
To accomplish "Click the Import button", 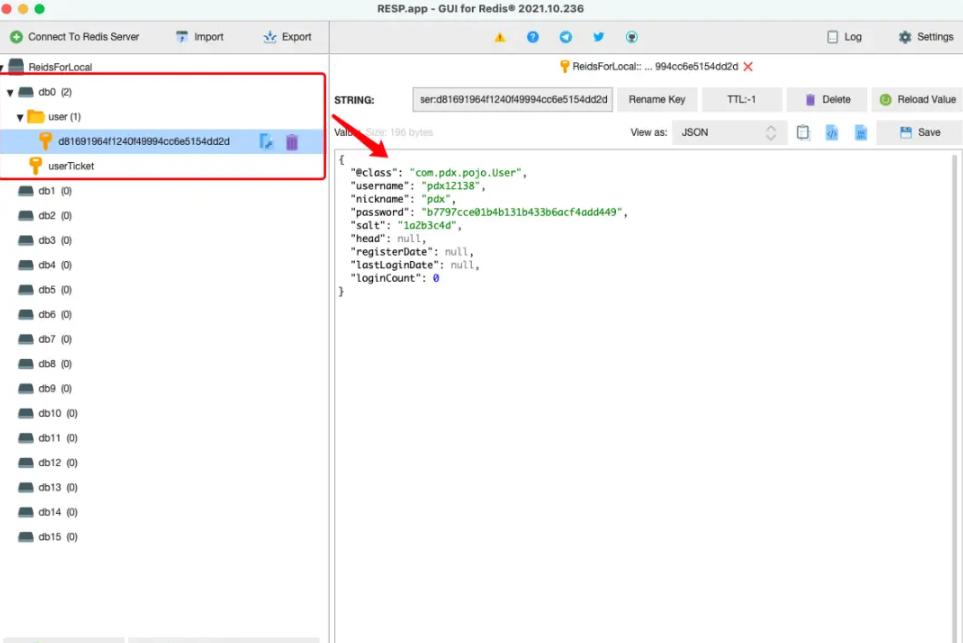I will [x=200, y=37].
